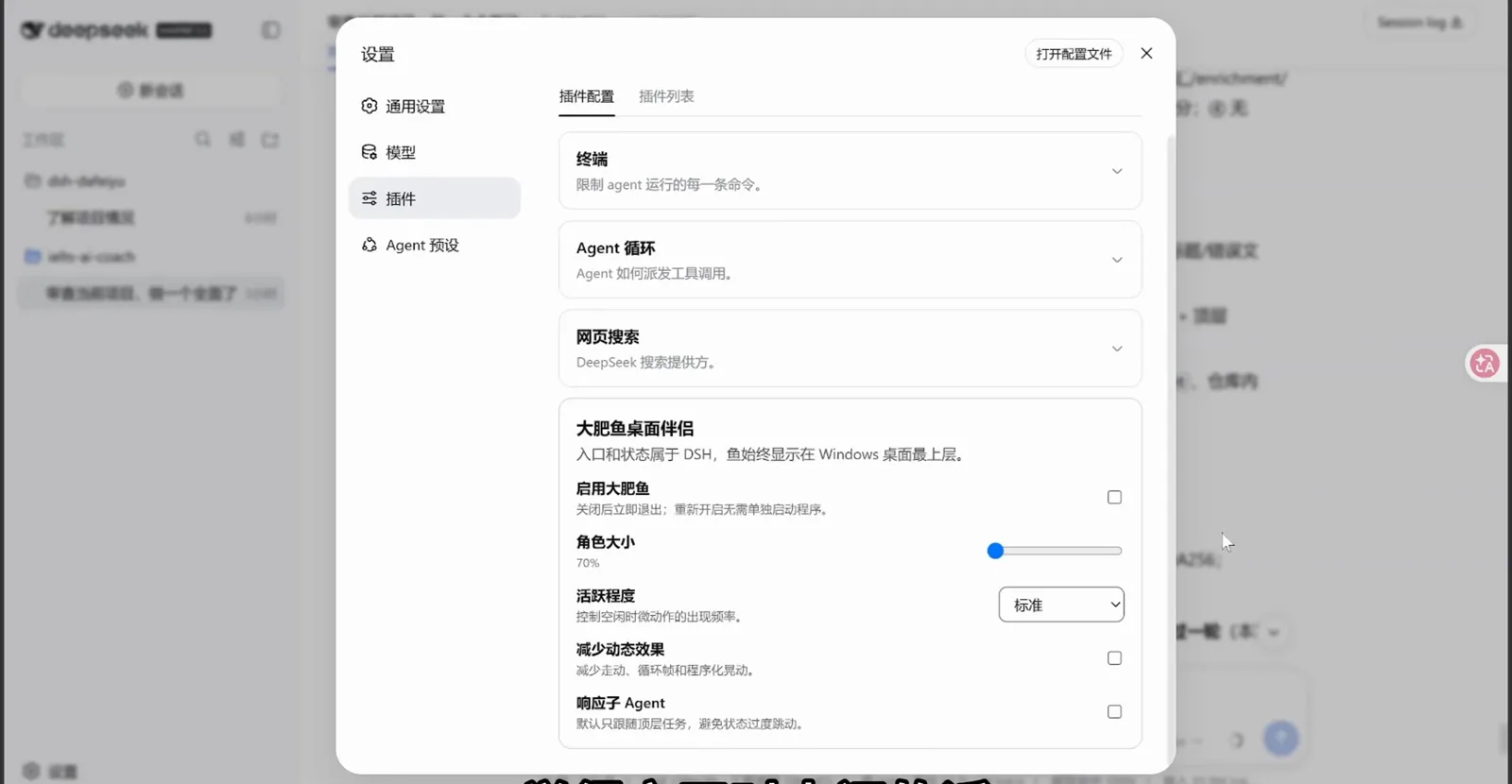This screenshot has height=784, width=1512.
Task: Enable the 启用大肥鱼 checkbox
Action: pyautogui.click(x=1114, y=497)
